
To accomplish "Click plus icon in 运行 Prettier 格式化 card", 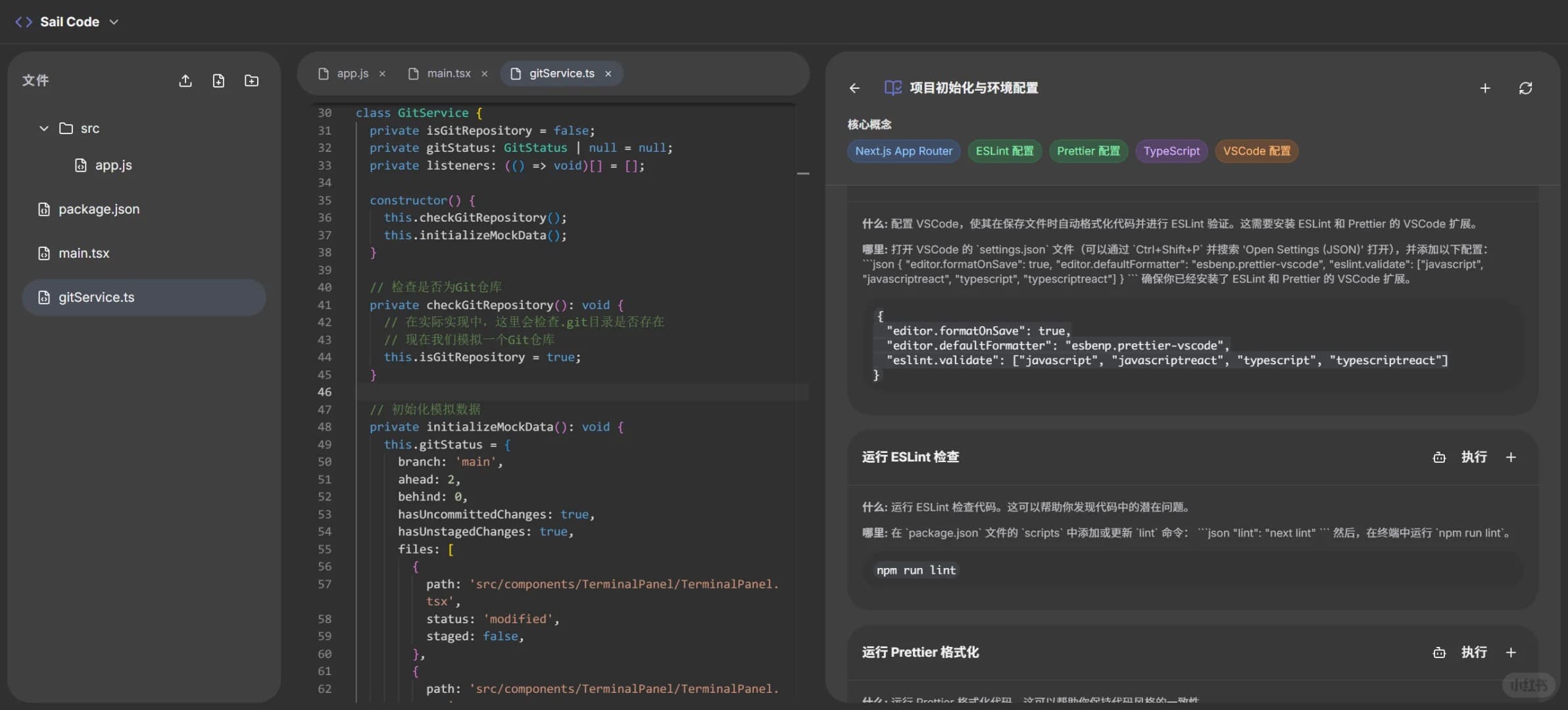I will coord(1511,653).
